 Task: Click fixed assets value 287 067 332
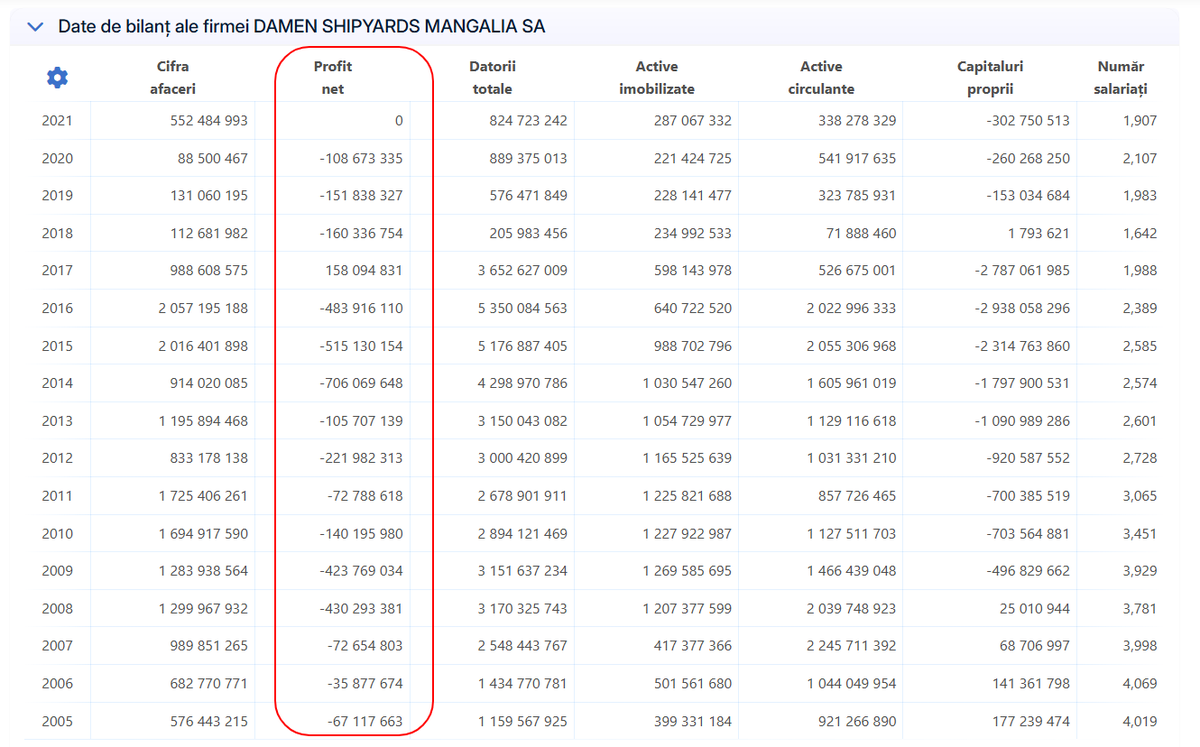(x=692, y=121)
